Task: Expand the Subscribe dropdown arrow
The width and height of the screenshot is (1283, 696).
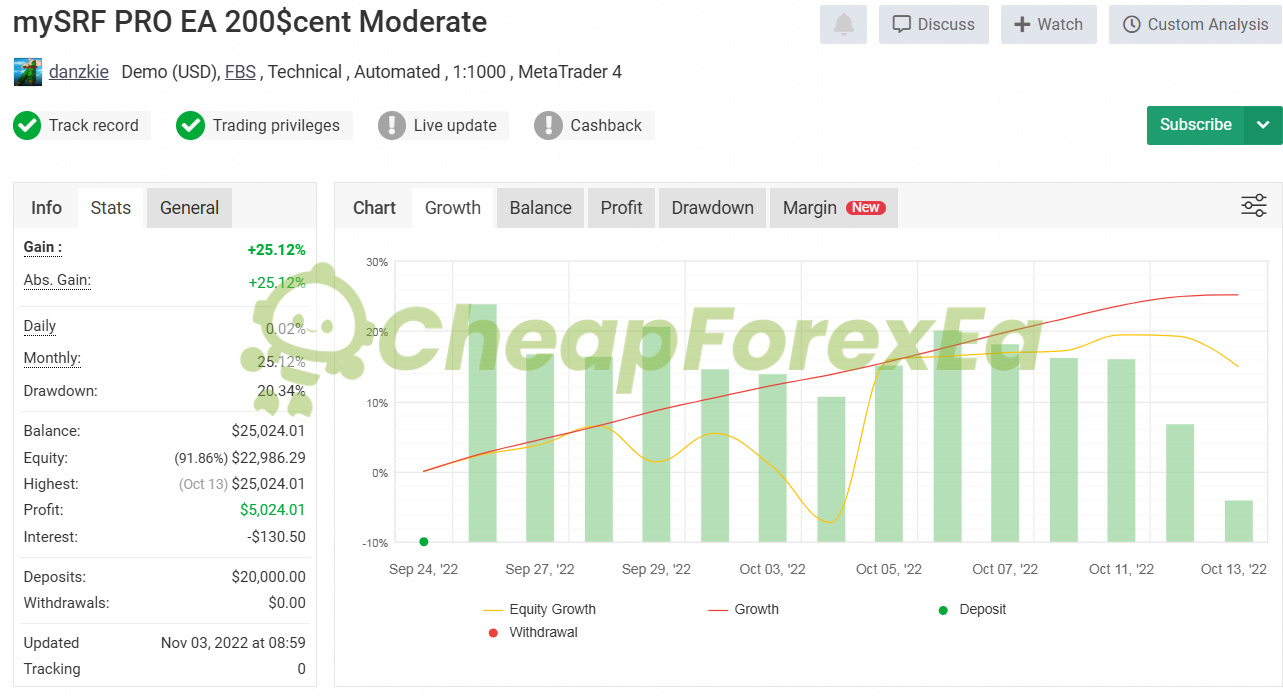Action: (1263, 125)
